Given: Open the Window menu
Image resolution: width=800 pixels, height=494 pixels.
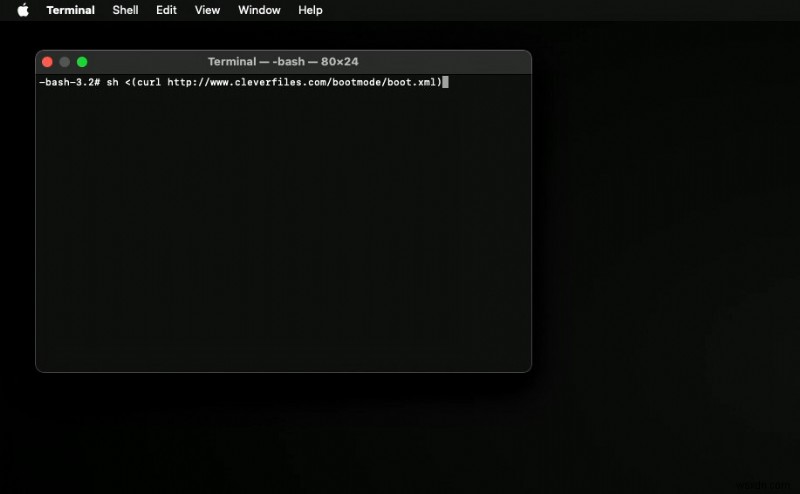Looking at the screenshot, I should click(259, 10).
